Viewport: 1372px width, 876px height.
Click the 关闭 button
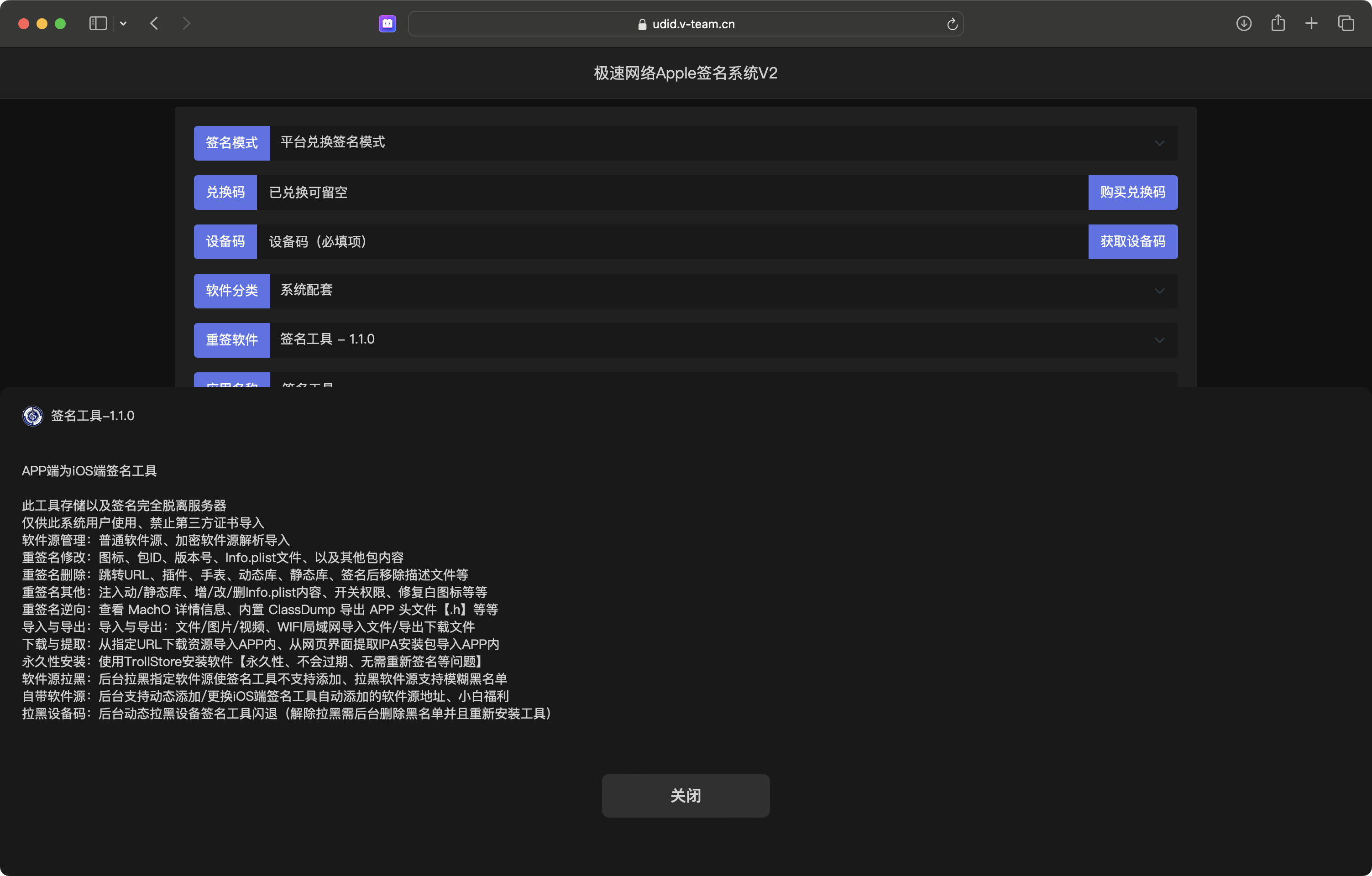coord(686,795)
